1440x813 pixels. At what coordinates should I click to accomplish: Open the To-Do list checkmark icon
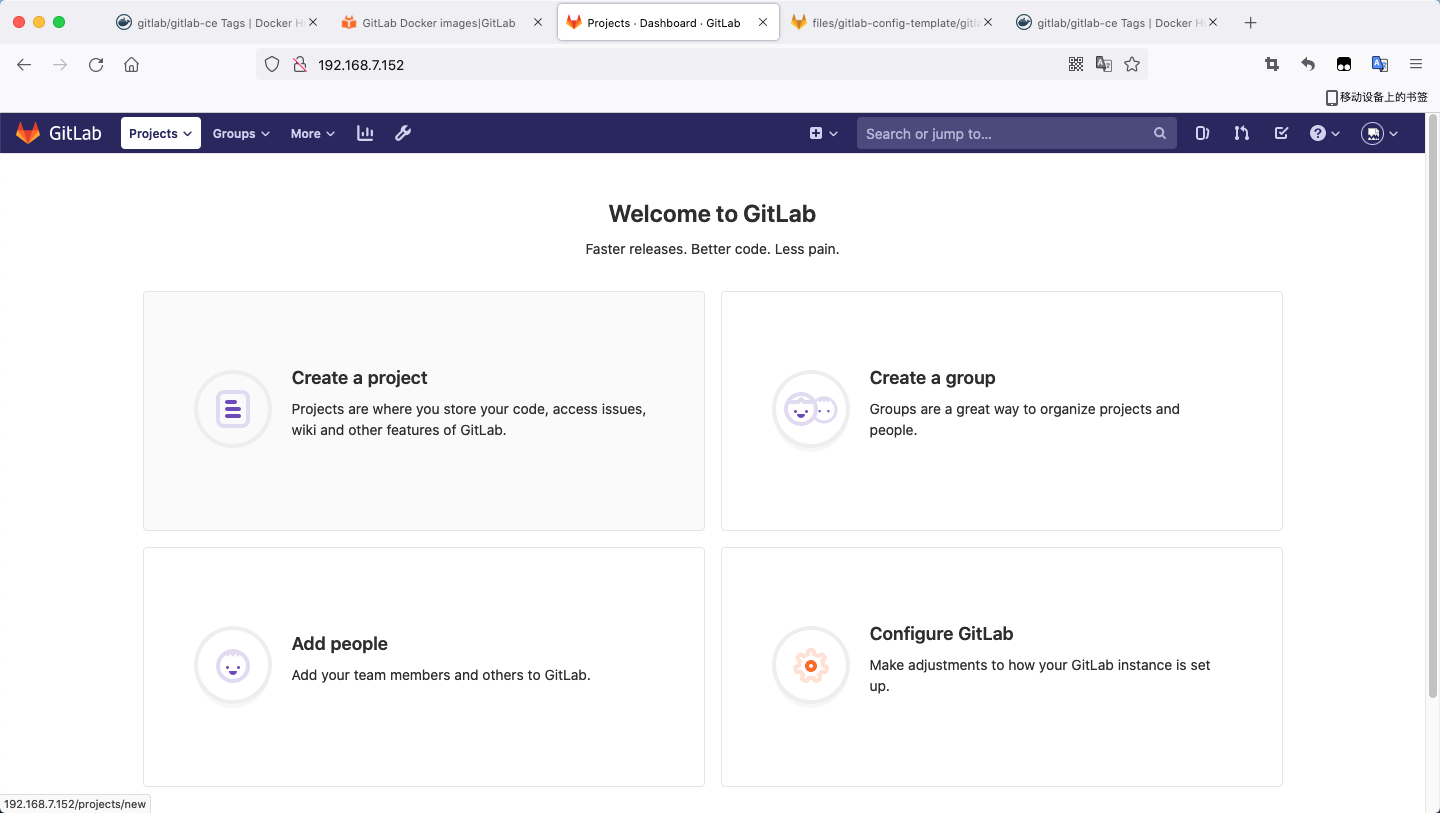(x=1281, y=133)
